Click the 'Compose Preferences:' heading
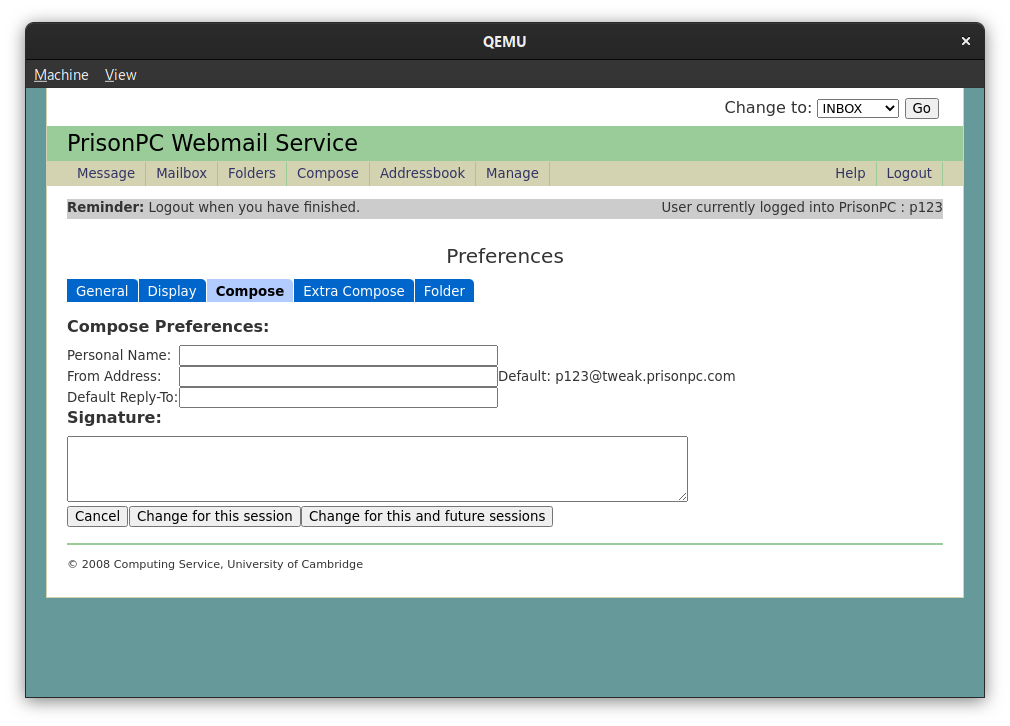Screen dimensions: 1010x726 click(x=168, y=327)
